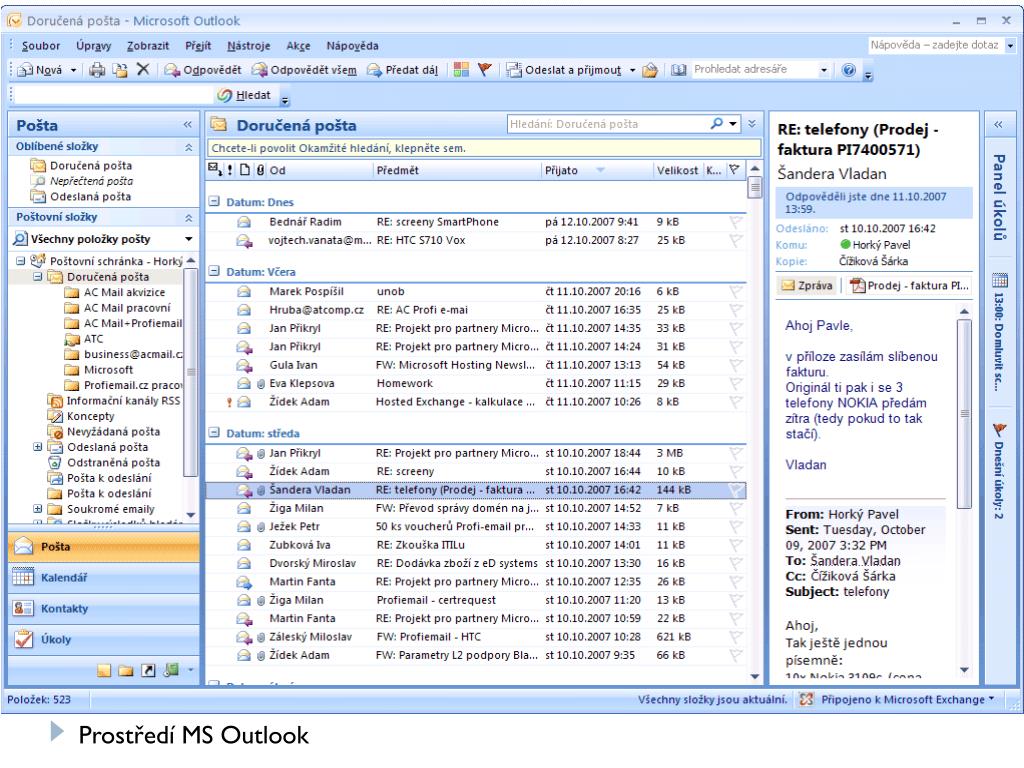
Task: Click the Hledat search button
Action: pyautogui.click(x=244, y=95)
